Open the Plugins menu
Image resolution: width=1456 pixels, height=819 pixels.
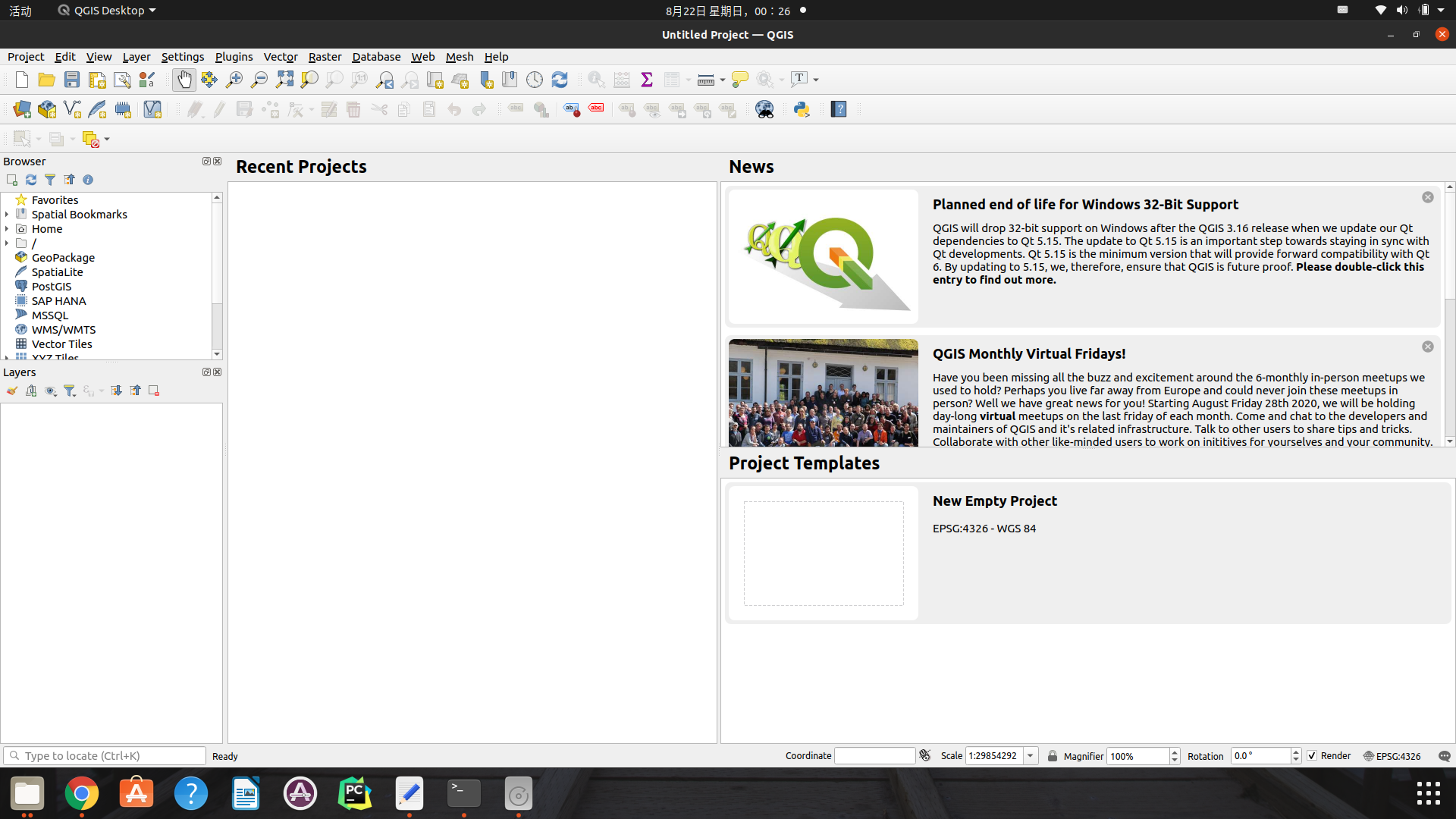[234, 57]
